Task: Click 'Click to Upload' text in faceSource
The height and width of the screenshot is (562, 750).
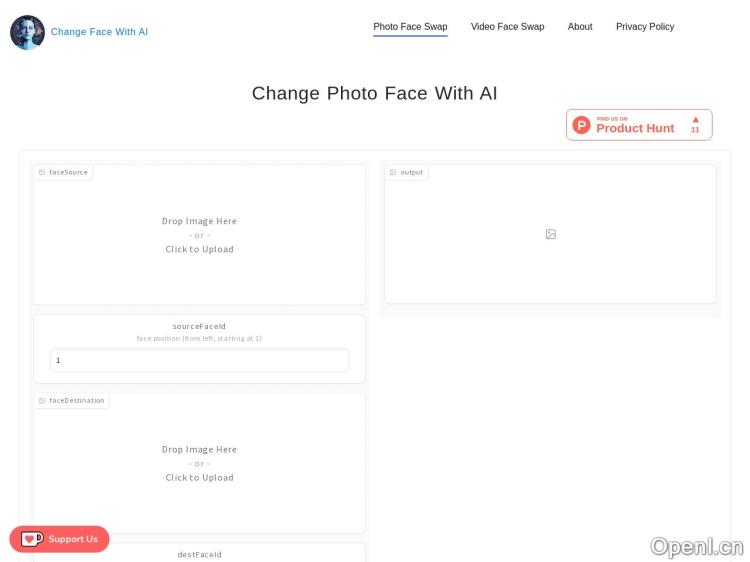Action: 199,249
